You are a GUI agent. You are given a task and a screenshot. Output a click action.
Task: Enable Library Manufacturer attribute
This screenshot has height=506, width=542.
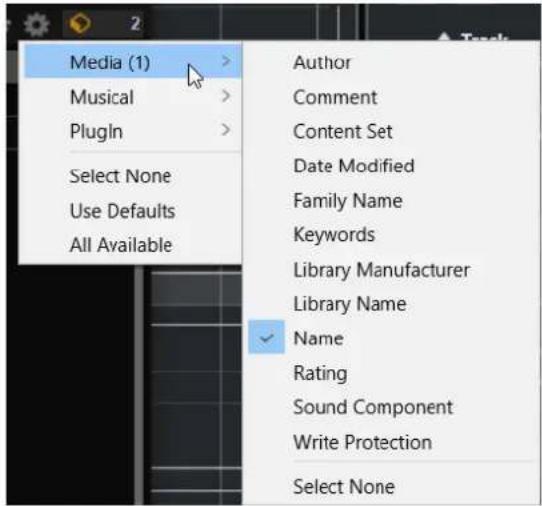tap(381, 270)
